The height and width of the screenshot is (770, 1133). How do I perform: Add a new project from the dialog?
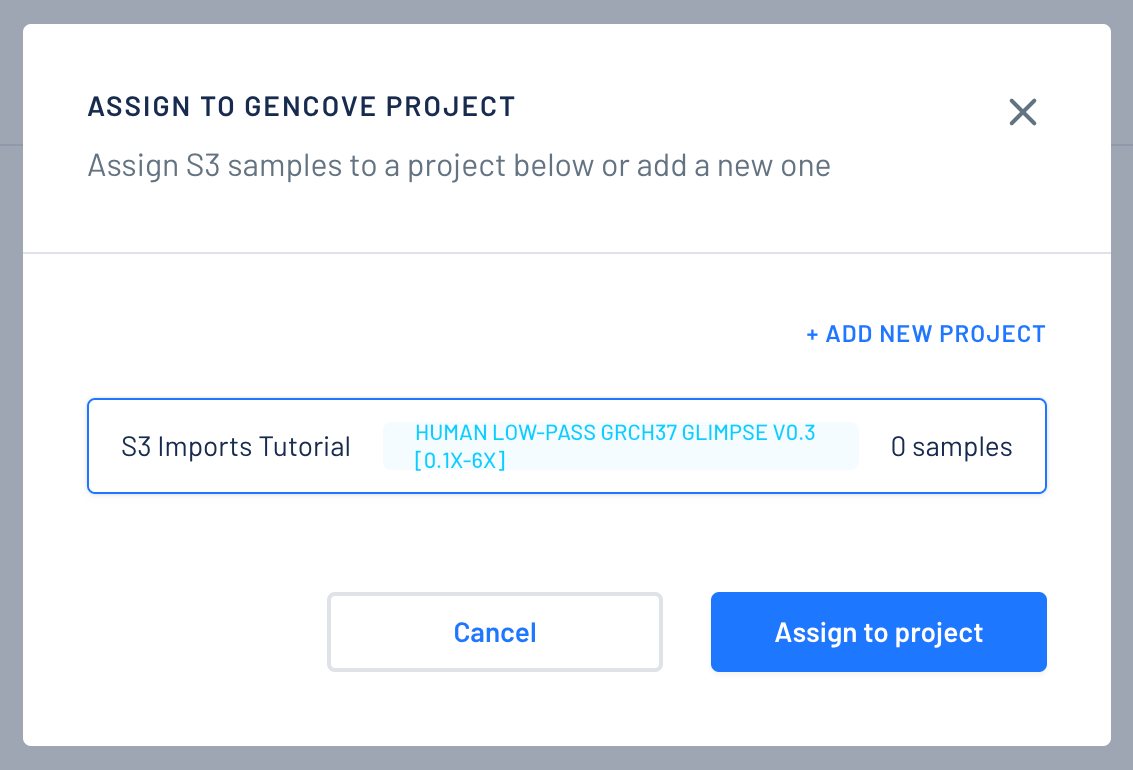pos(925,333)
